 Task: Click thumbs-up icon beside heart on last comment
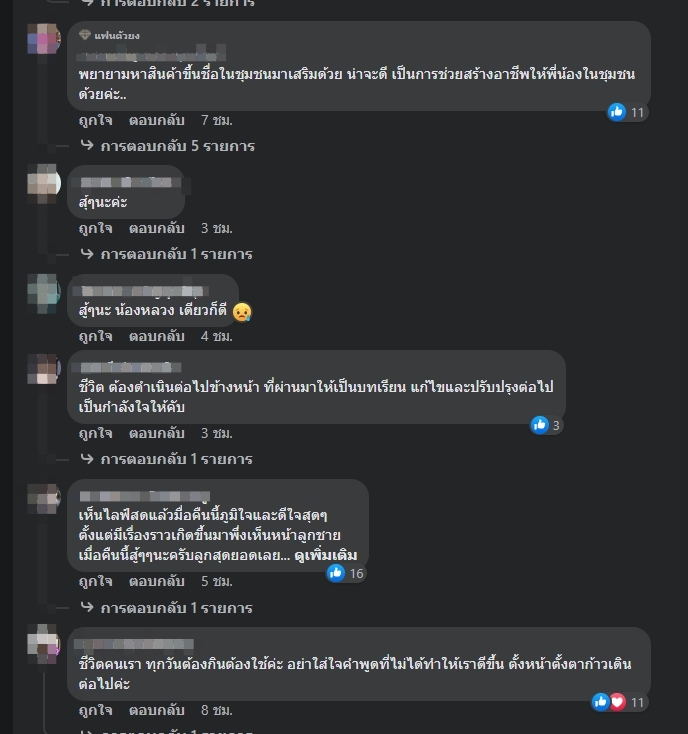[x=601, y=702]
